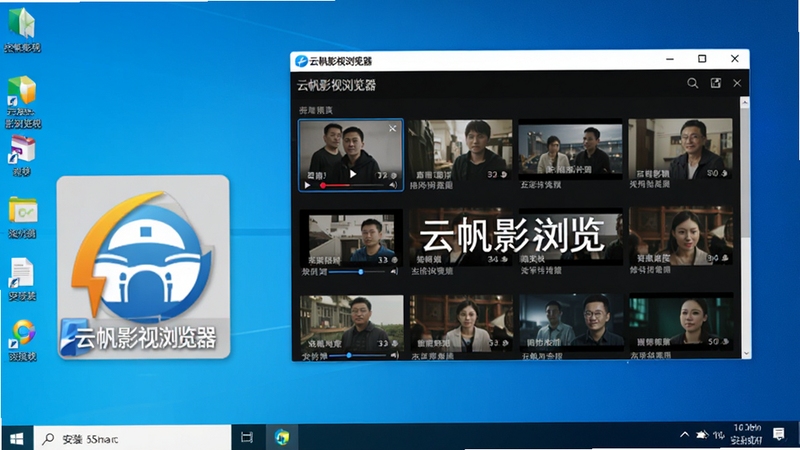Click the cloud network icon in system tray
The image size is (800, 450).
coord(702,435)
